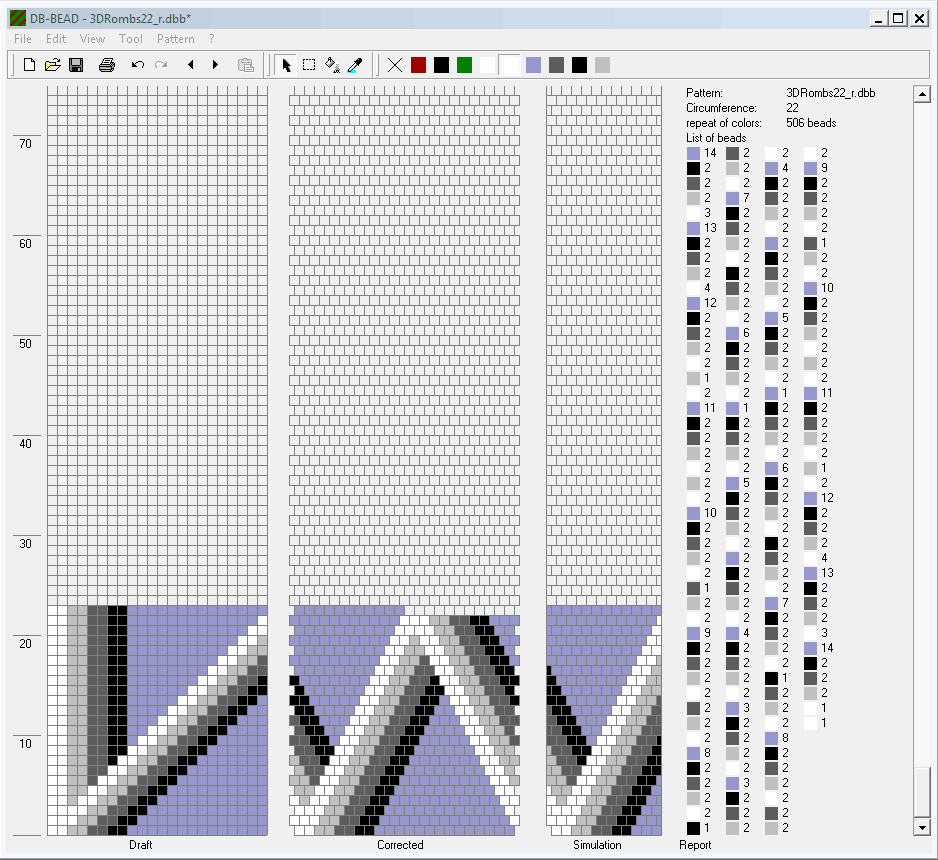
Task: Shift the pattern left with the arrow icon
Action: 190,65
